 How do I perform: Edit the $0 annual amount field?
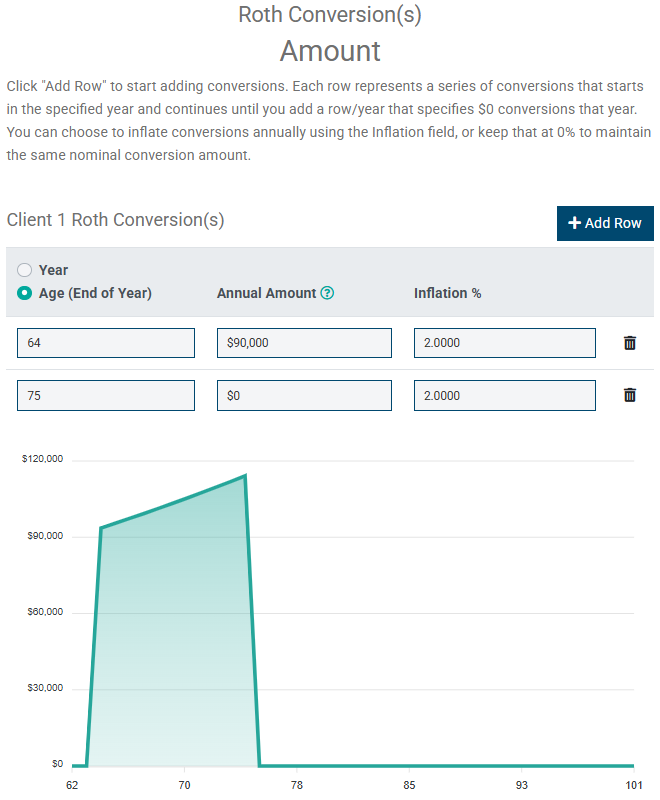(303, 395)
